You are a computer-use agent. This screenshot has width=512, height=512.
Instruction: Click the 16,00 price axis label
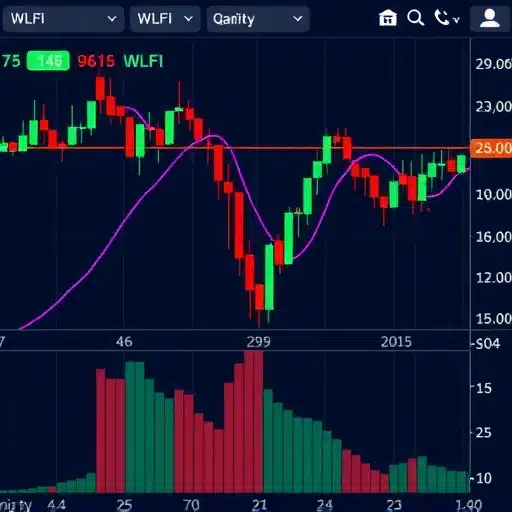coord(493,237)
